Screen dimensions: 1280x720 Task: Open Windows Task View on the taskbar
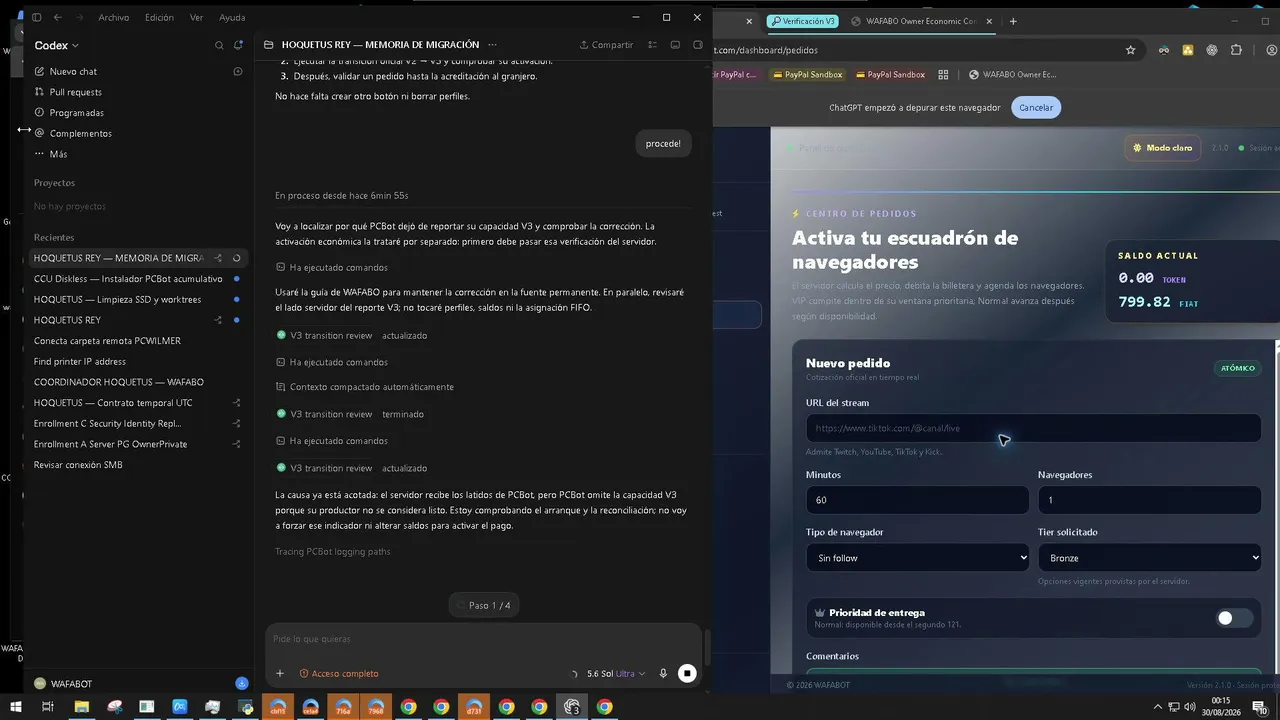(47, 707)
